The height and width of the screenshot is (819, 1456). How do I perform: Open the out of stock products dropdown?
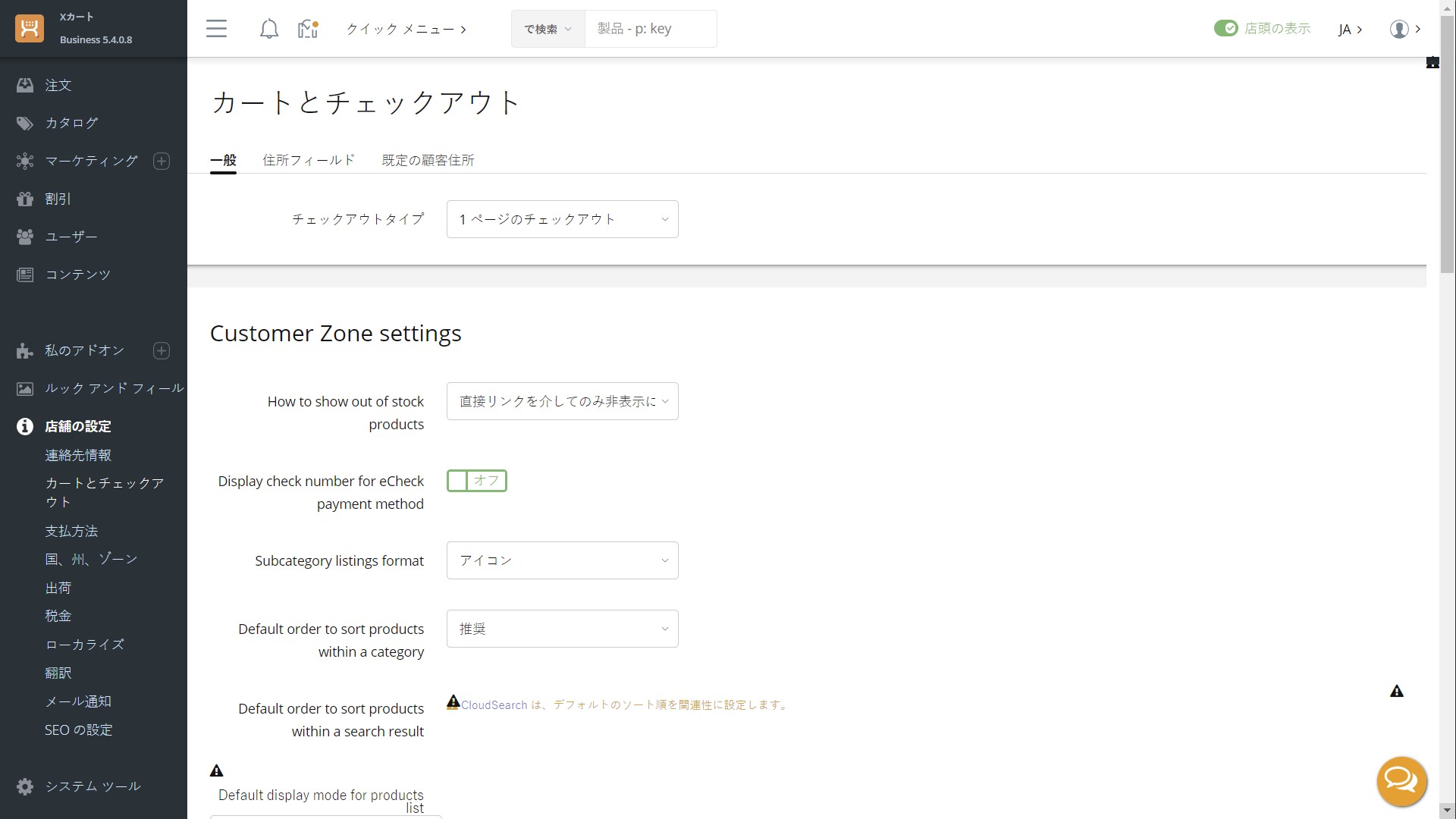(562, 401)
